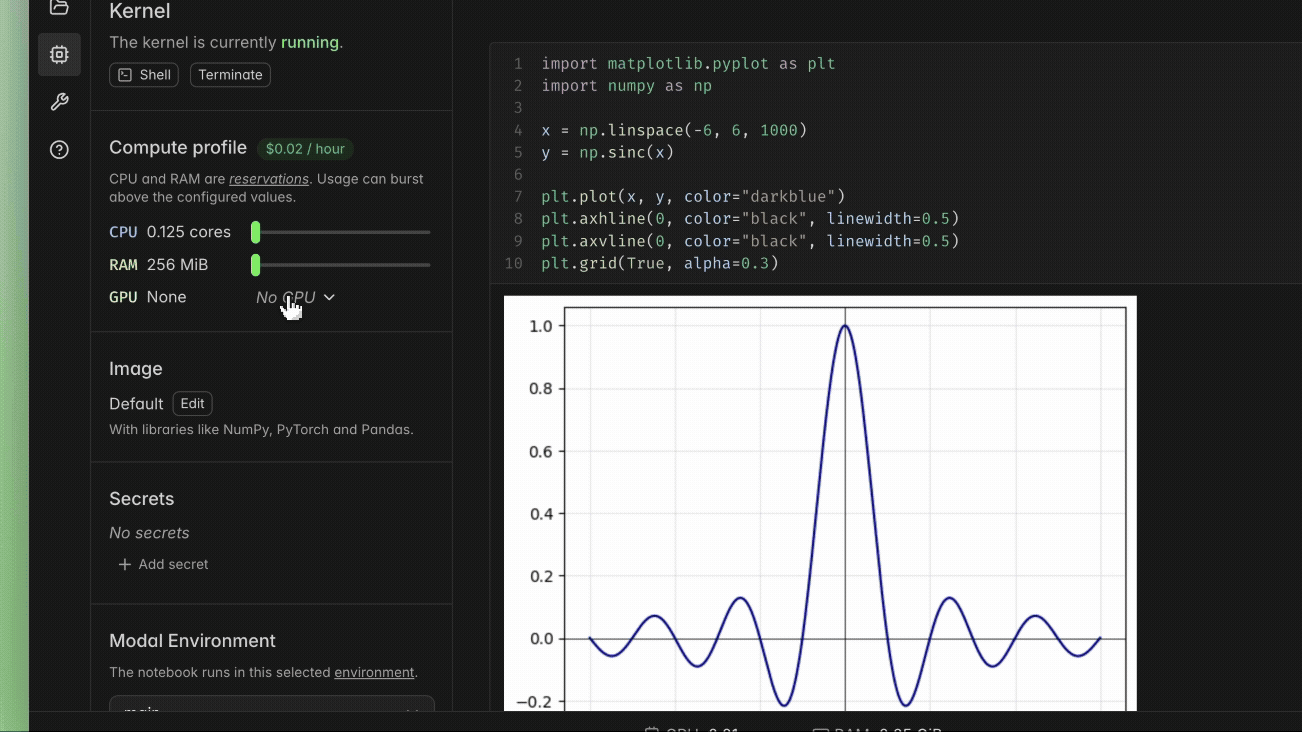Click the np.linspace code line

[674, 130]
